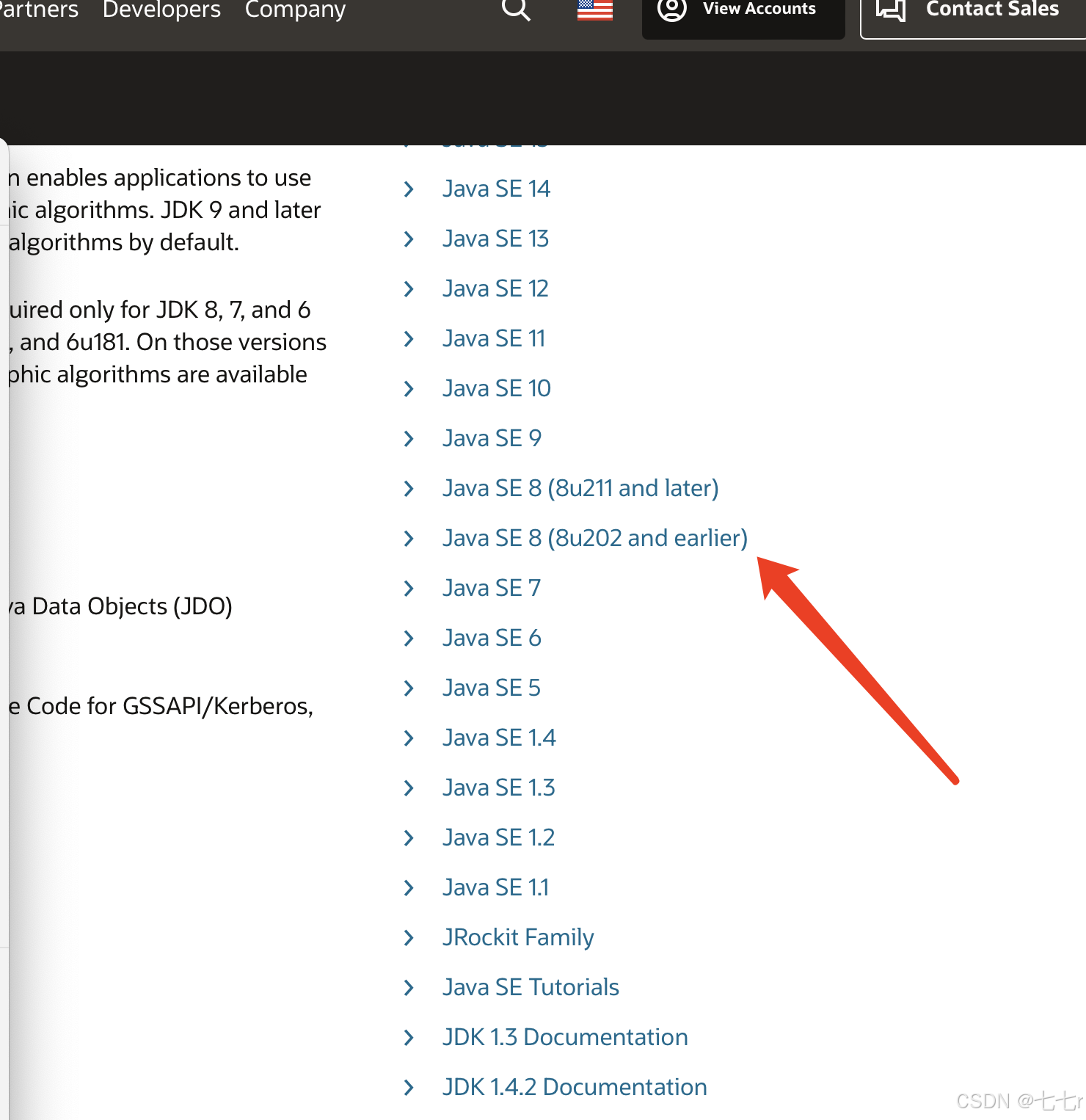Open Java SE 8 (8u211 and later)

pos(580,488)
